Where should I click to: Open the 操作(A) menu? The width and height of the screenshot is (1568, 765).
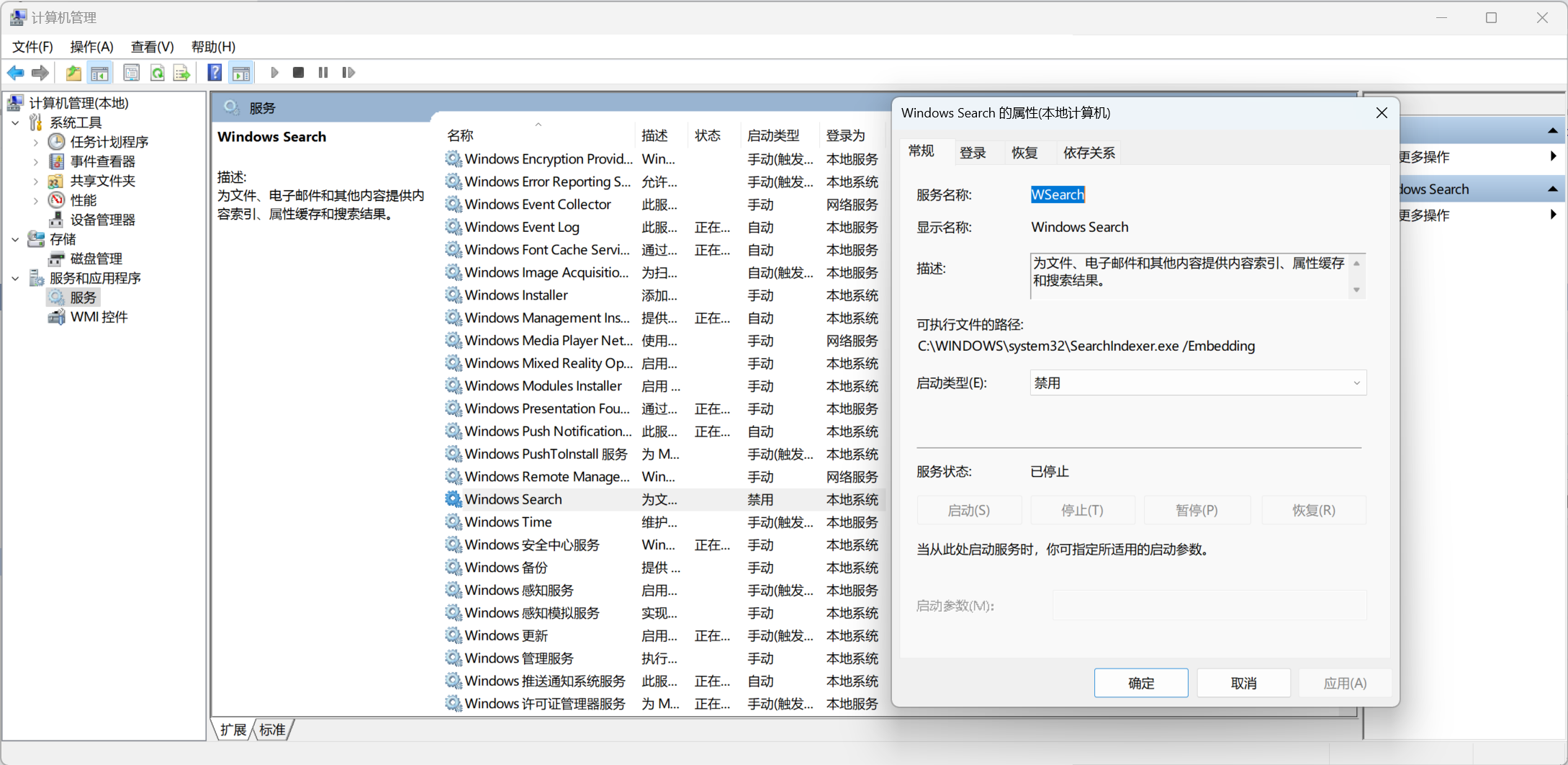(x=91, y=47)
